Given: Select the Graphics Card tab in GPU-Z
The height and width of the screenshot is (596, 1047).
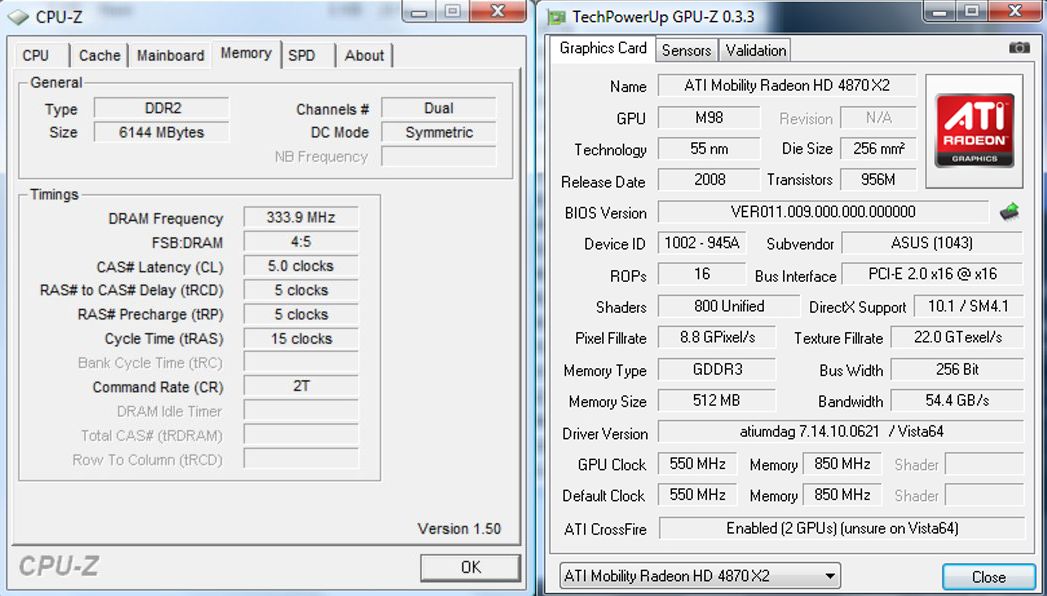Looking at the screenshot, I should coord(603,48).
